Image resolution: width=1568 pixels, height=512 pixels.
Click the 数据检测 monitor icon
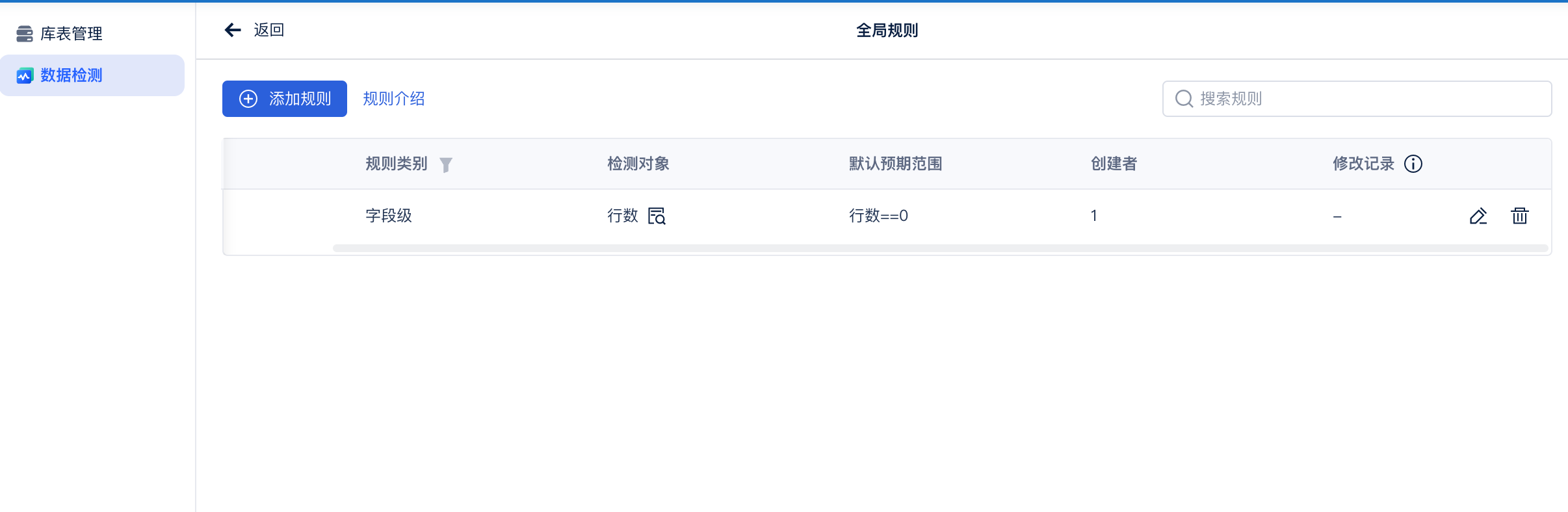(25, 75)
